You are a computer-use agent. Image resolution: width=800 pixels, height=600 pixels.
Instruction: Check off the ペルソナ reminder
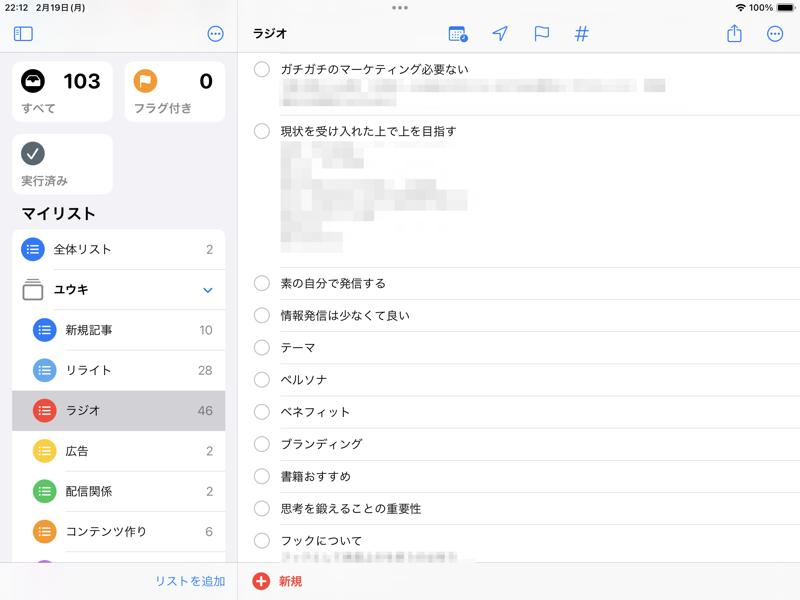tap(262, 380)
